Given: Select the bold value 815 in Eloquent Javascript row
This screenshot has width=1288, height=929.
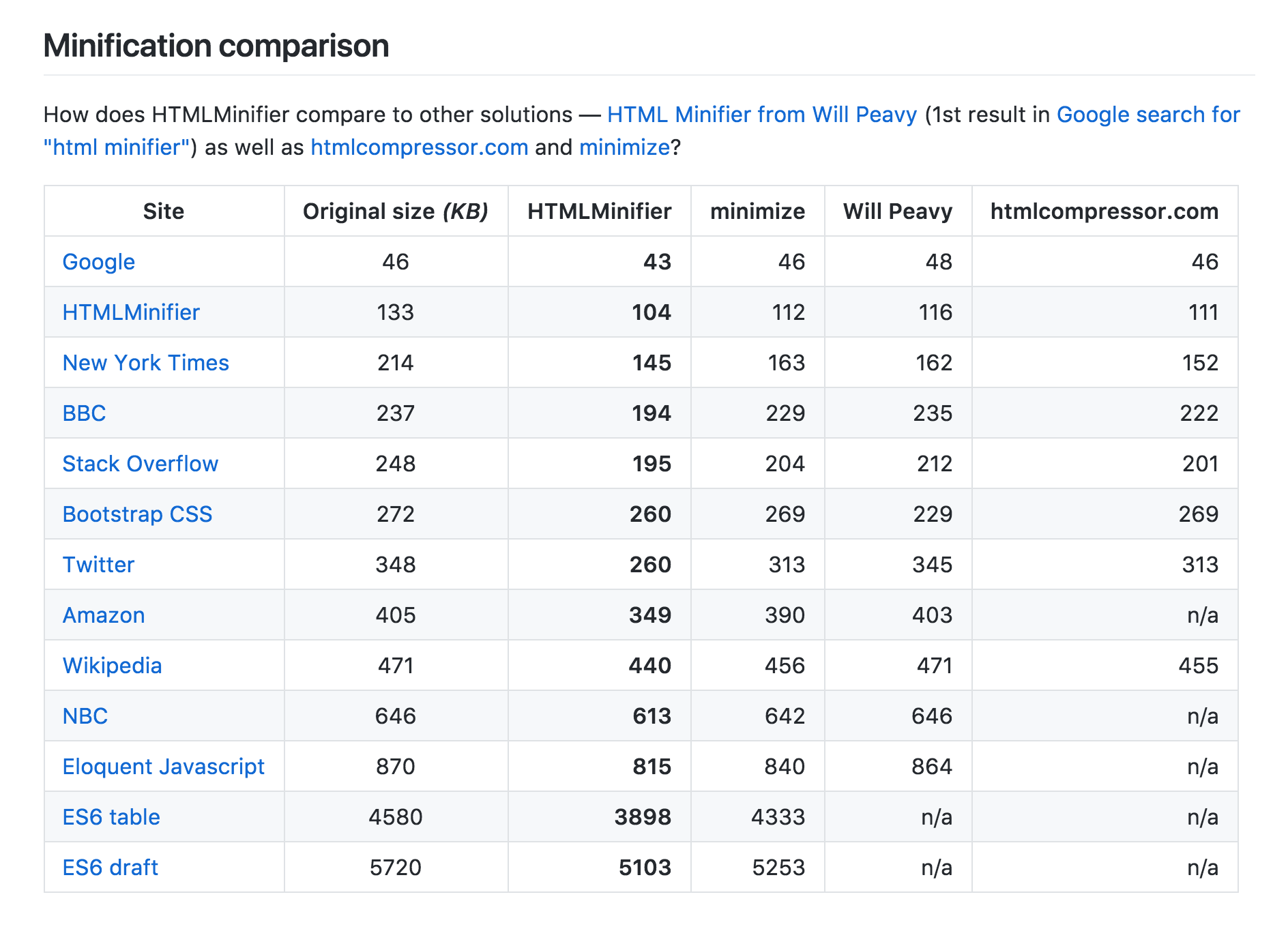Looking at the screenshot, I should coord(652,767).
